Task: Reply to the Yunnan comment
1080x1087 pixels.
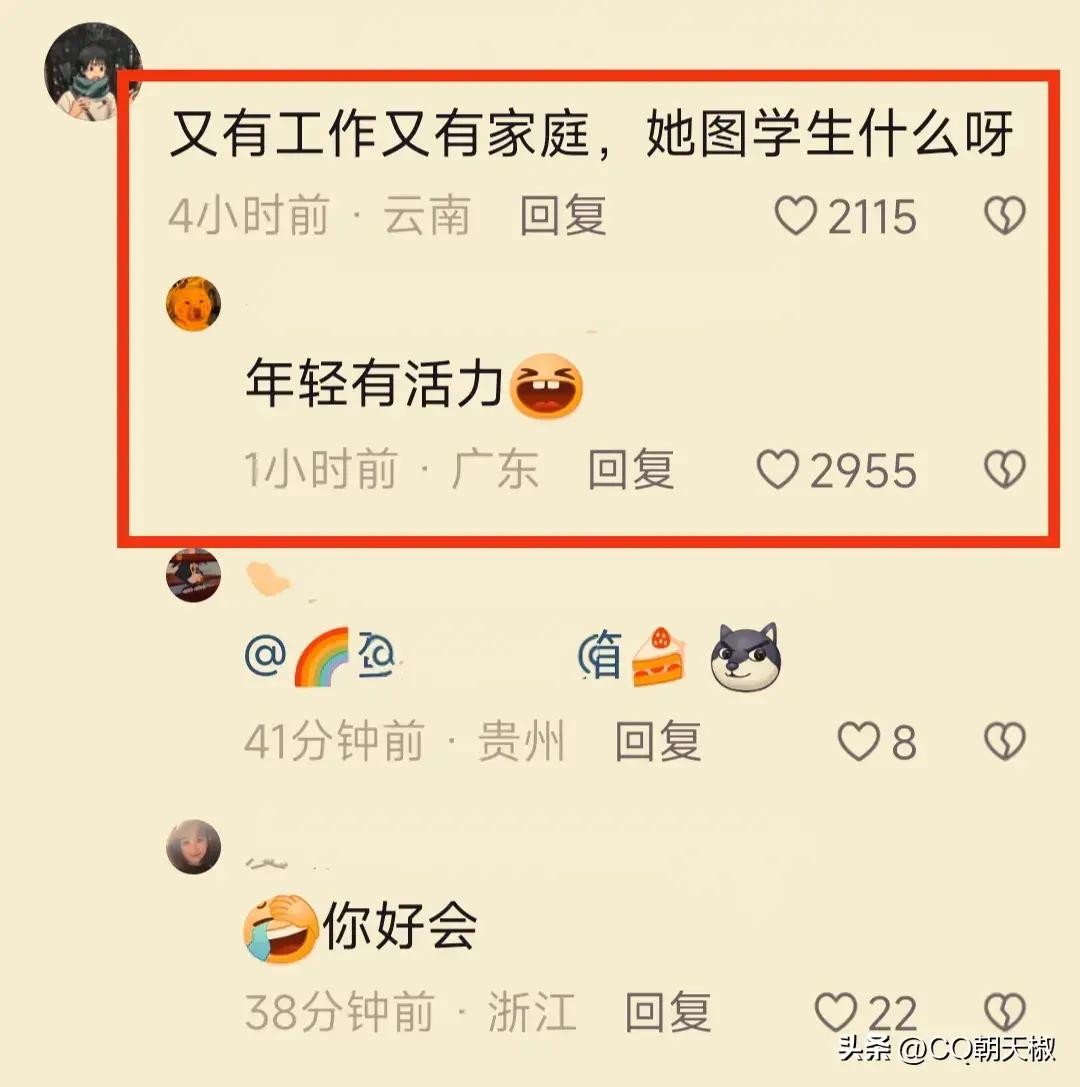Action: pyautogui.click(x=563, y=216)
